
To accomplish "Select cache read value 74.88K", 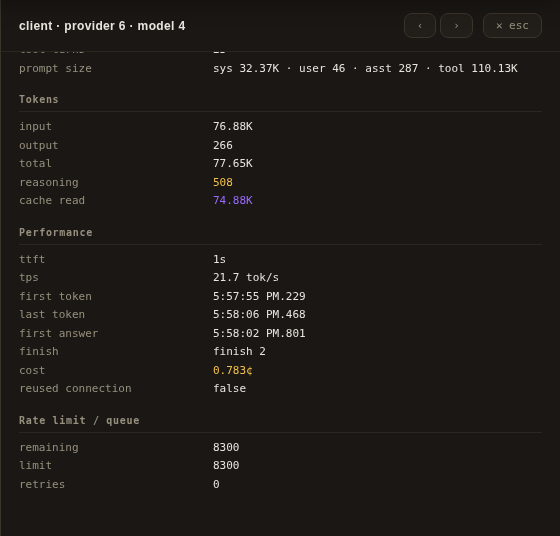I will (x=232, y=200).
